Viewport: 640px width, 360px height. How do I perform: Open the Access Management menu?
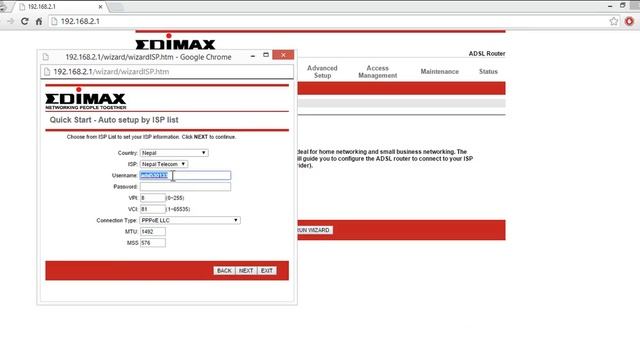pyautogui.click(x=378, y=71)
